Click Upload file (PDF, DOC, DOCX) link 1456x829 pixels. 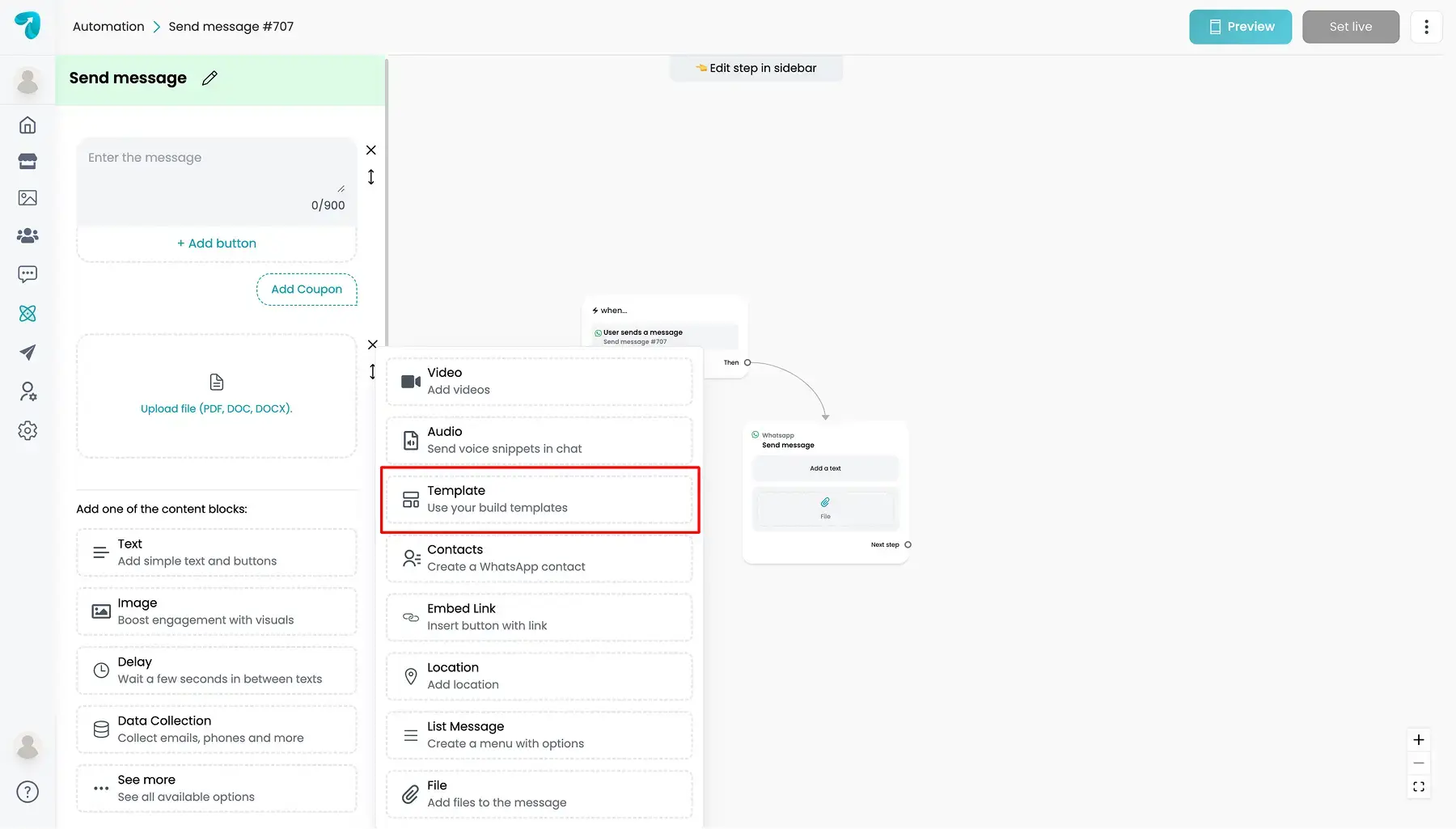pos(217,408)
